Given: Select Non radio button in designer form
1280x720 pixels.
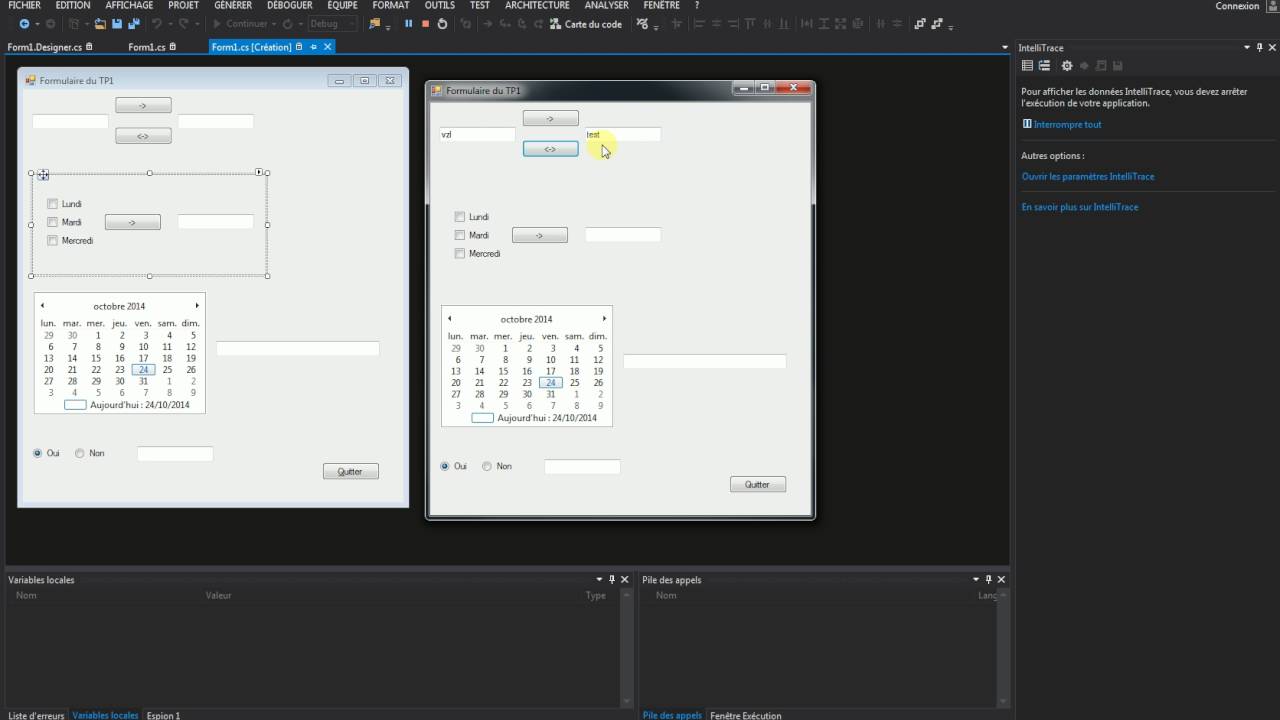Looking at the screenshot, I should coord(80,453).
